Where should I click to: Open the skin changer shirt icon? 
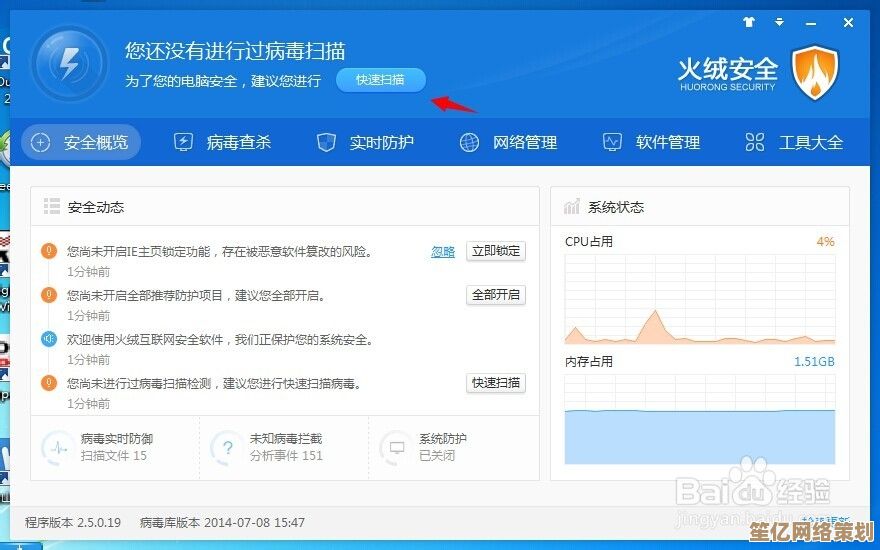[x=749, y=22]
